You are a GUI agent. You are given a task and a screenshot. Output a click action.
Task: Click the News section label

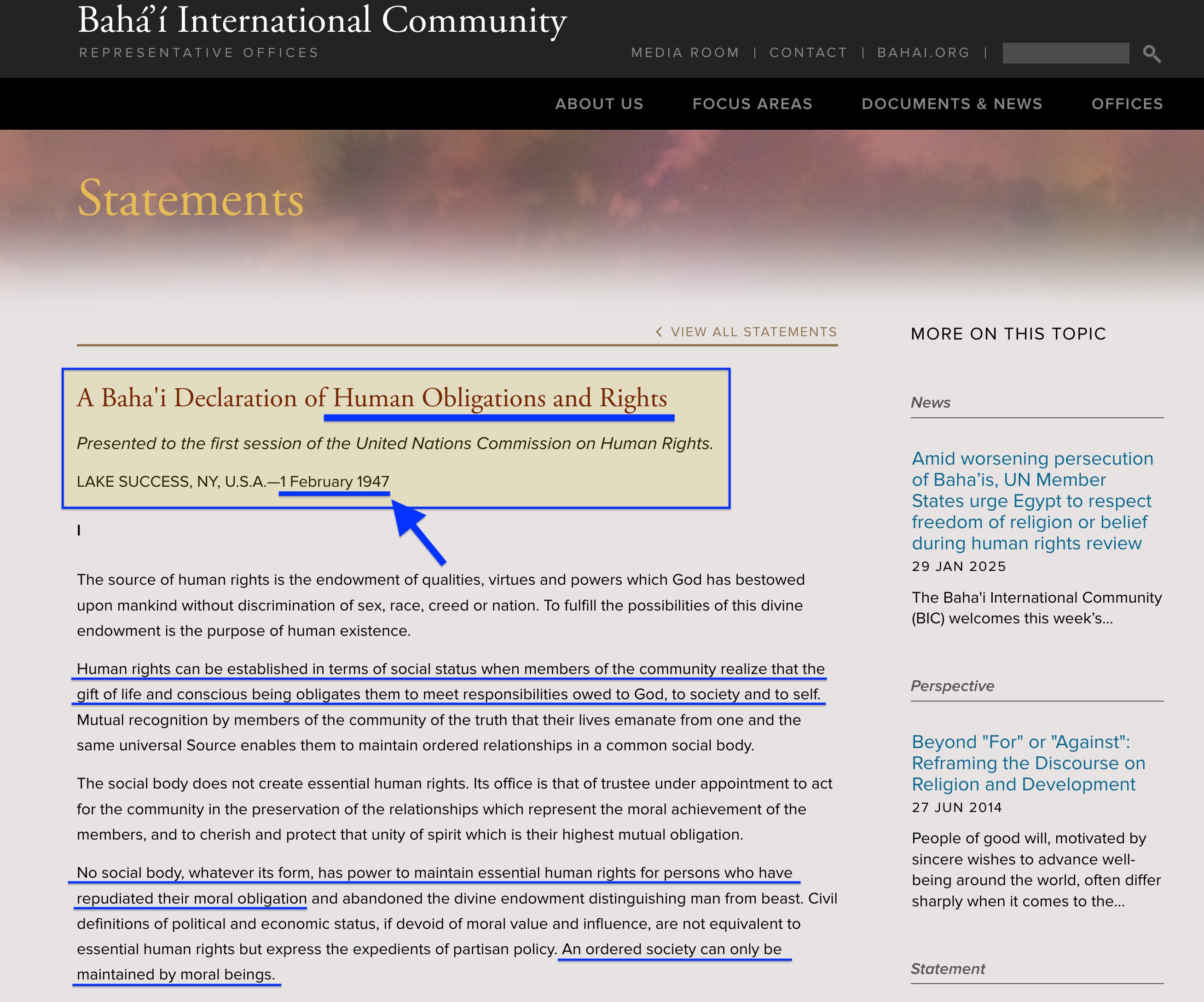pyautogui.click(x=930, y=403)
